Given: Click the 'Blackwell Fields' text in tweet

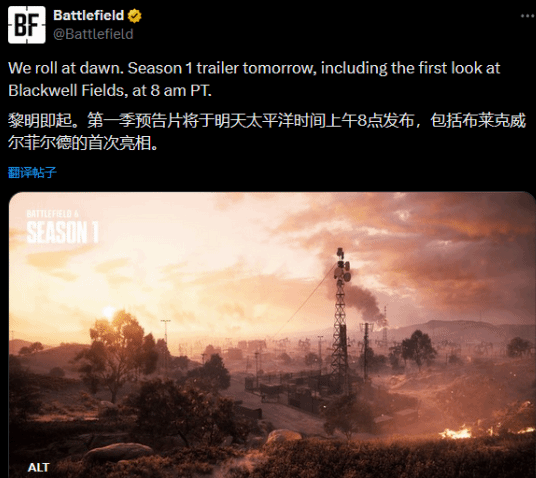Looking at the screenshot, I should [x=66, y=91].
